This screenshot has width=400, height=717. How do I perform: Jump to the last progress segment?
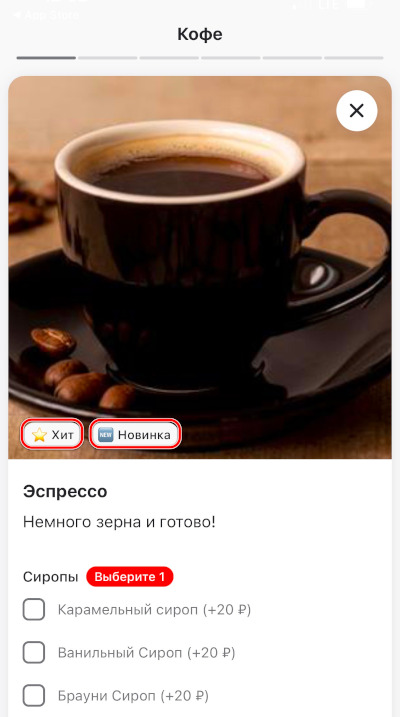354,58
